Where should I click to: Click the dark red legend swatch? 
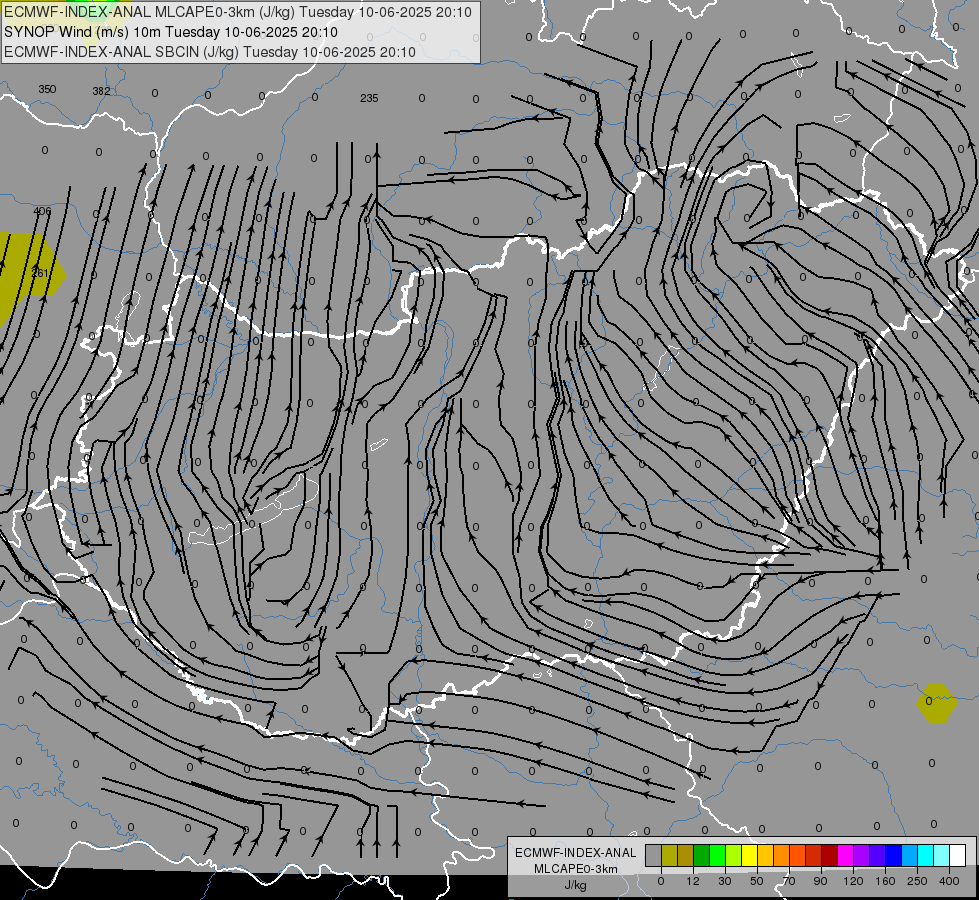coord(829,855)
